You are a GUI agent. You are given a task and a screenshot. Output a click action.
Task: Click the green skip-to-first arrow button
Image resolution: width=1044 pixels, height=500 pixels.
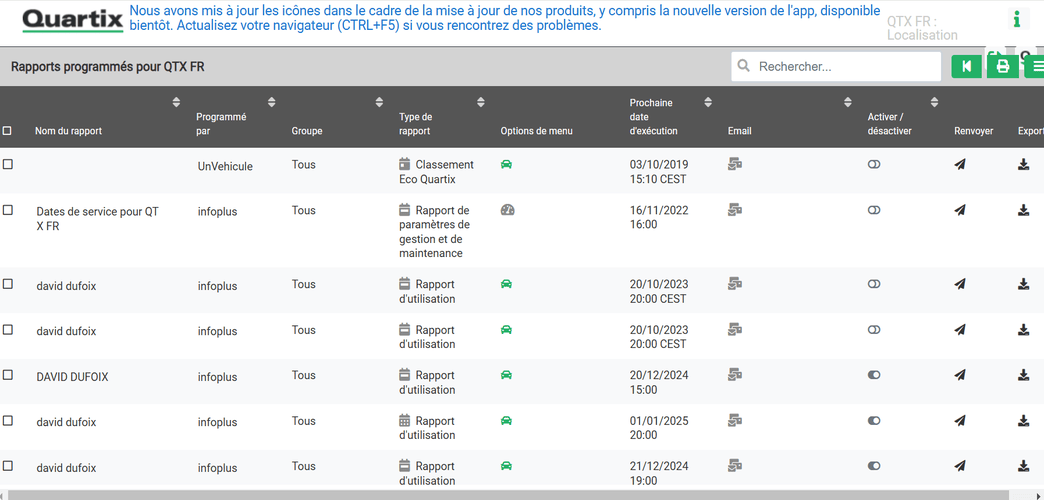coord(966,66)
